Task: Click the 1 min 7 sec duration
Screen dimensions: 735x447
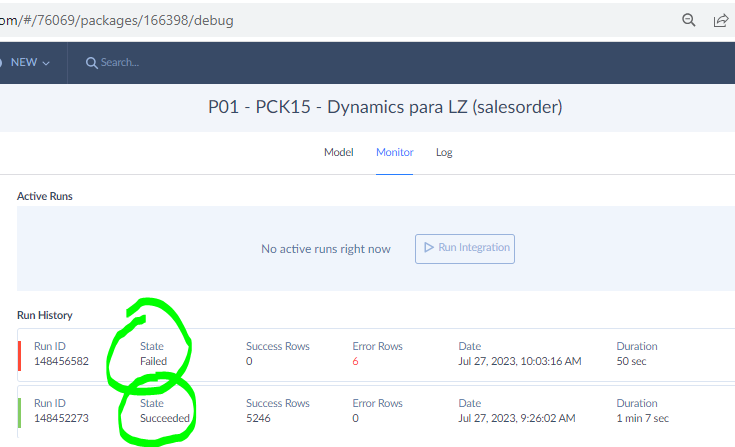Action: (x=642, y=418)
